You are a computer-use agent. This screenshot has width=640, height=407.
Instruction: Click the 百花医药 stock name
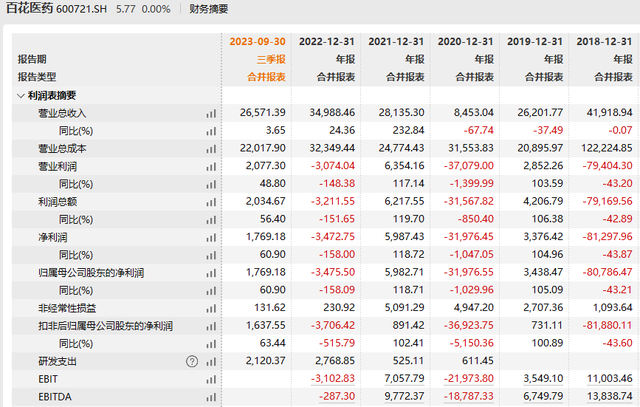pyautogui.click(x=29, y=9)
